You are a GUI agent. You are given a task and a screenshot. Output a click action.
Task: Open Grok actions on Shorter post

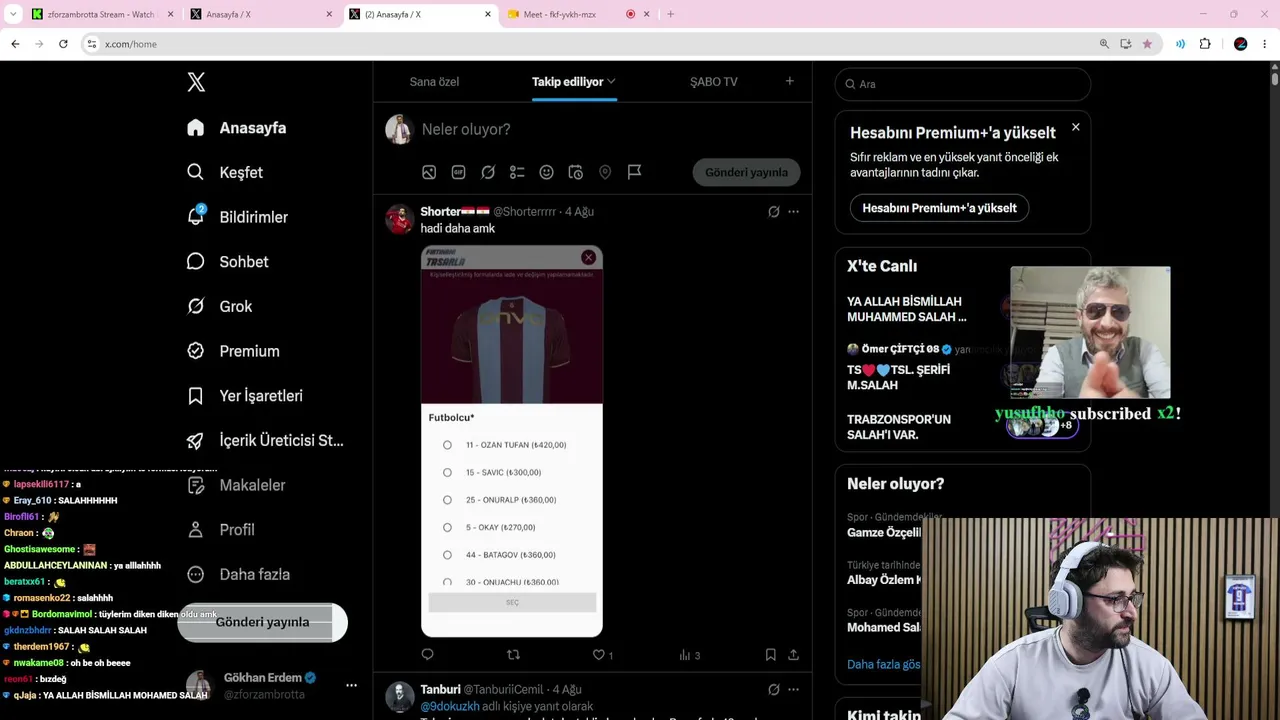coord(773,212)
